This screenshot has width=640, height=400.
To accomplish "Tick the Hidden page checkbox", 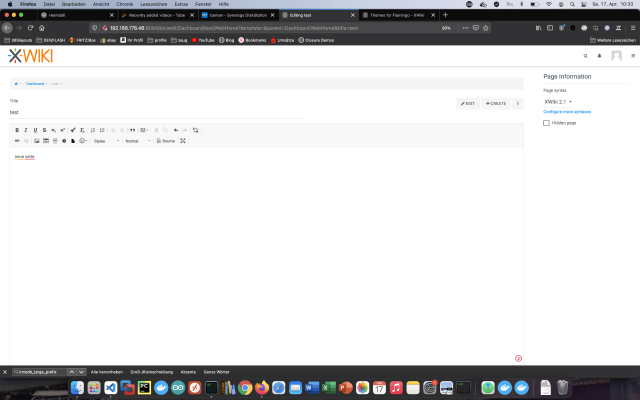I will coord(546,123).
